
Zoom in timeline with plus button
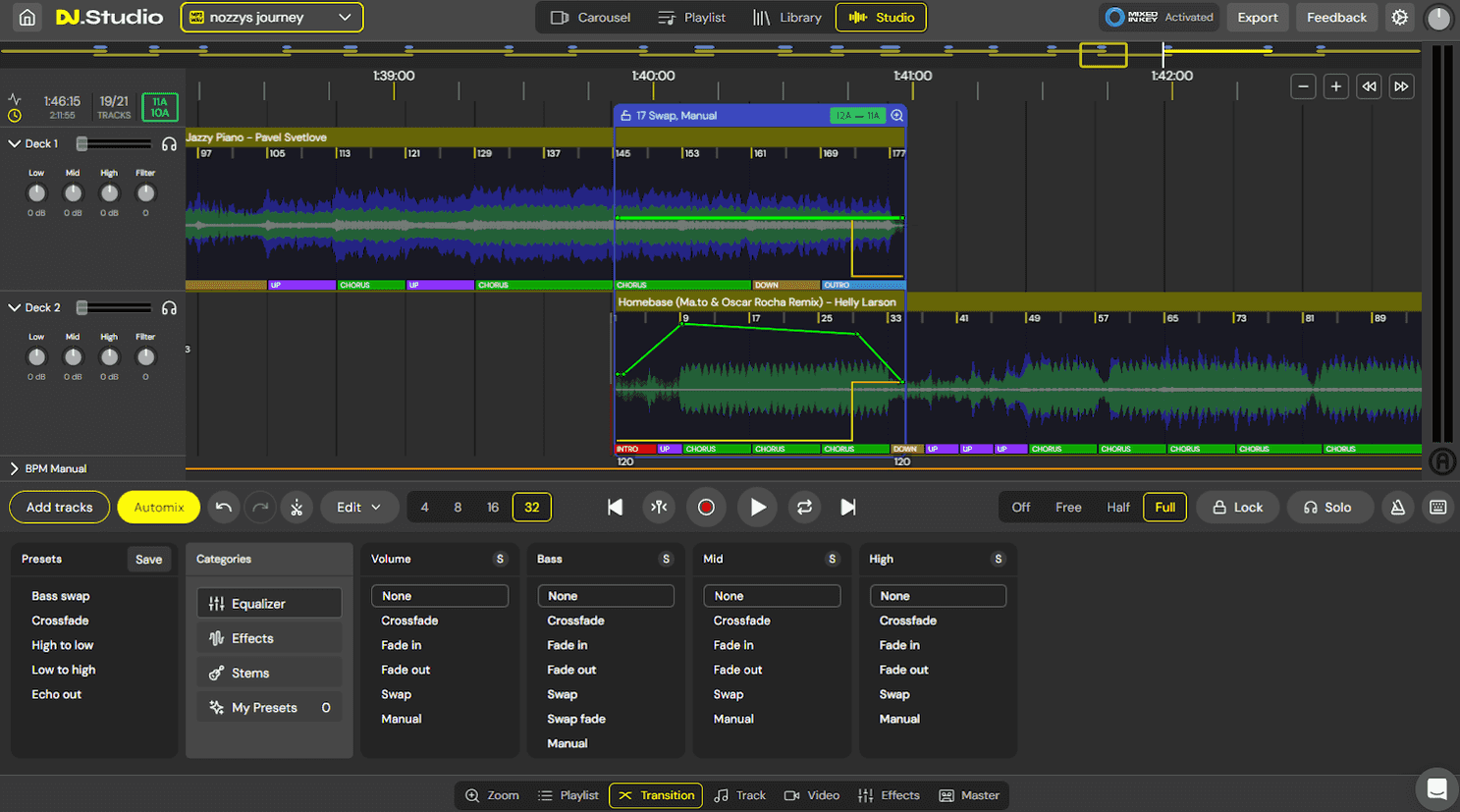[x=1335, y=86]
